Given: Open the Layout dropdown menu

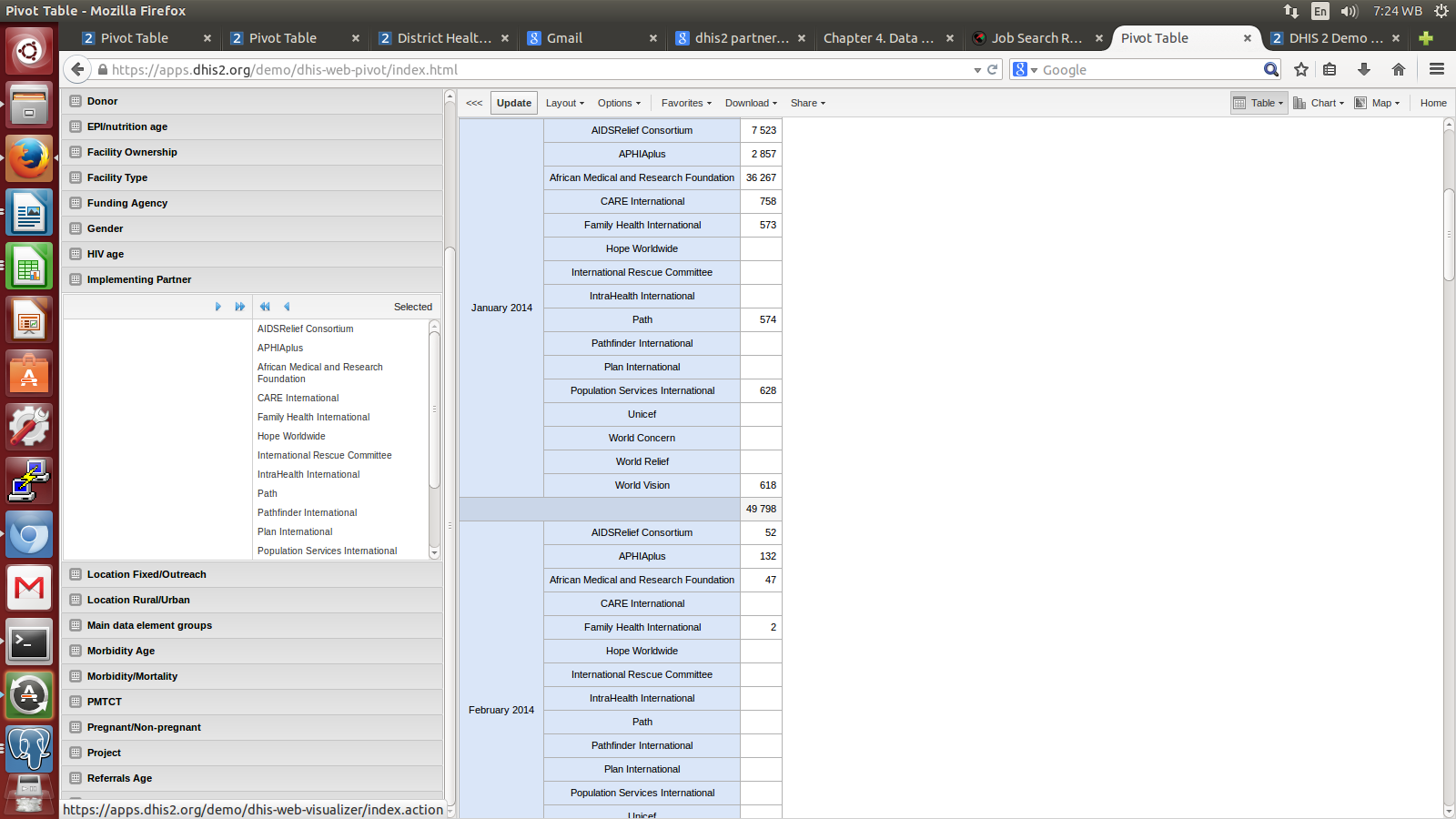Looking at the screenshot, I should click(x=564, y=103).
